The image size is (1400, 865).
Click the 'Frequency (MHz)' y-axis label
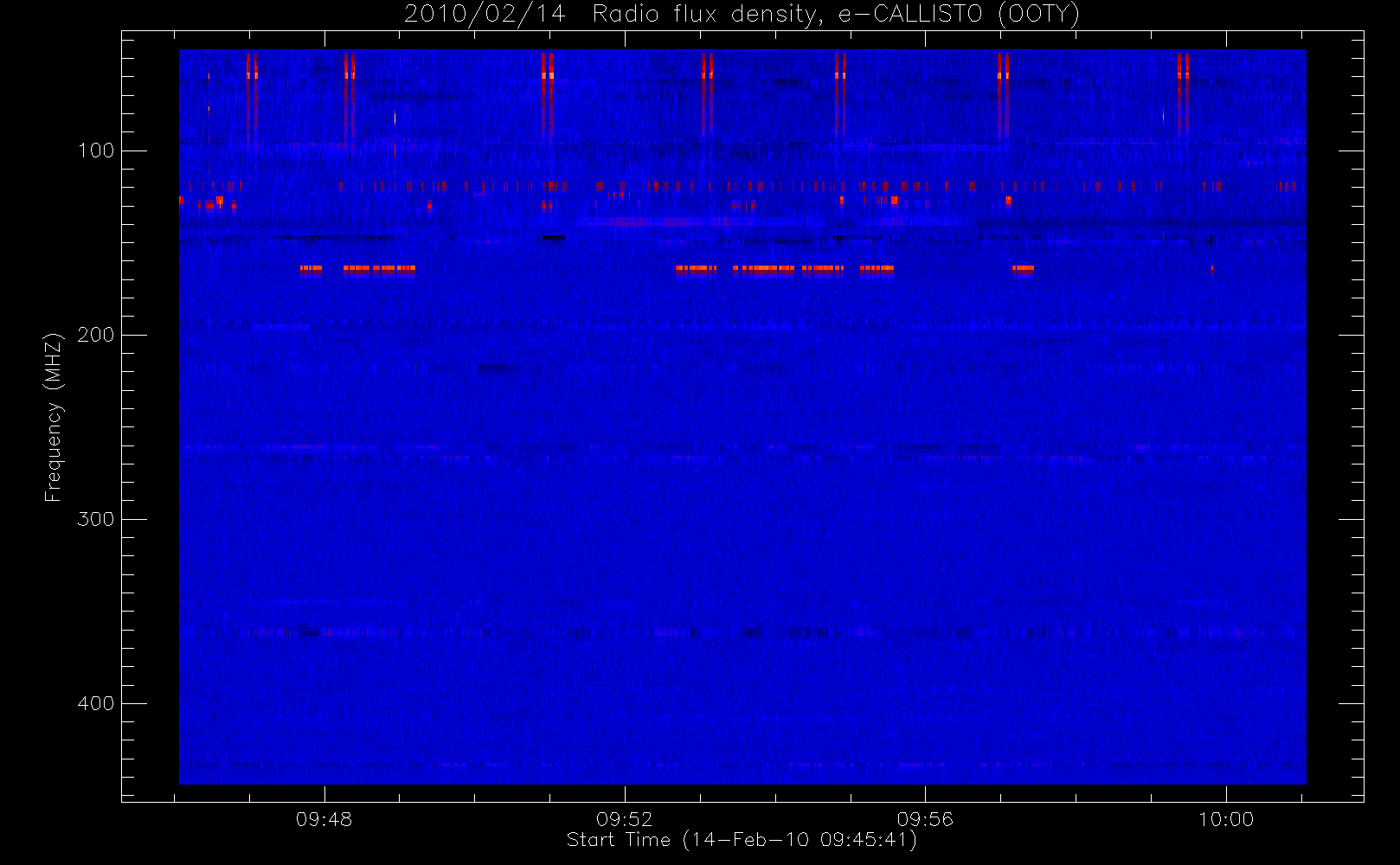coord(54,417)
